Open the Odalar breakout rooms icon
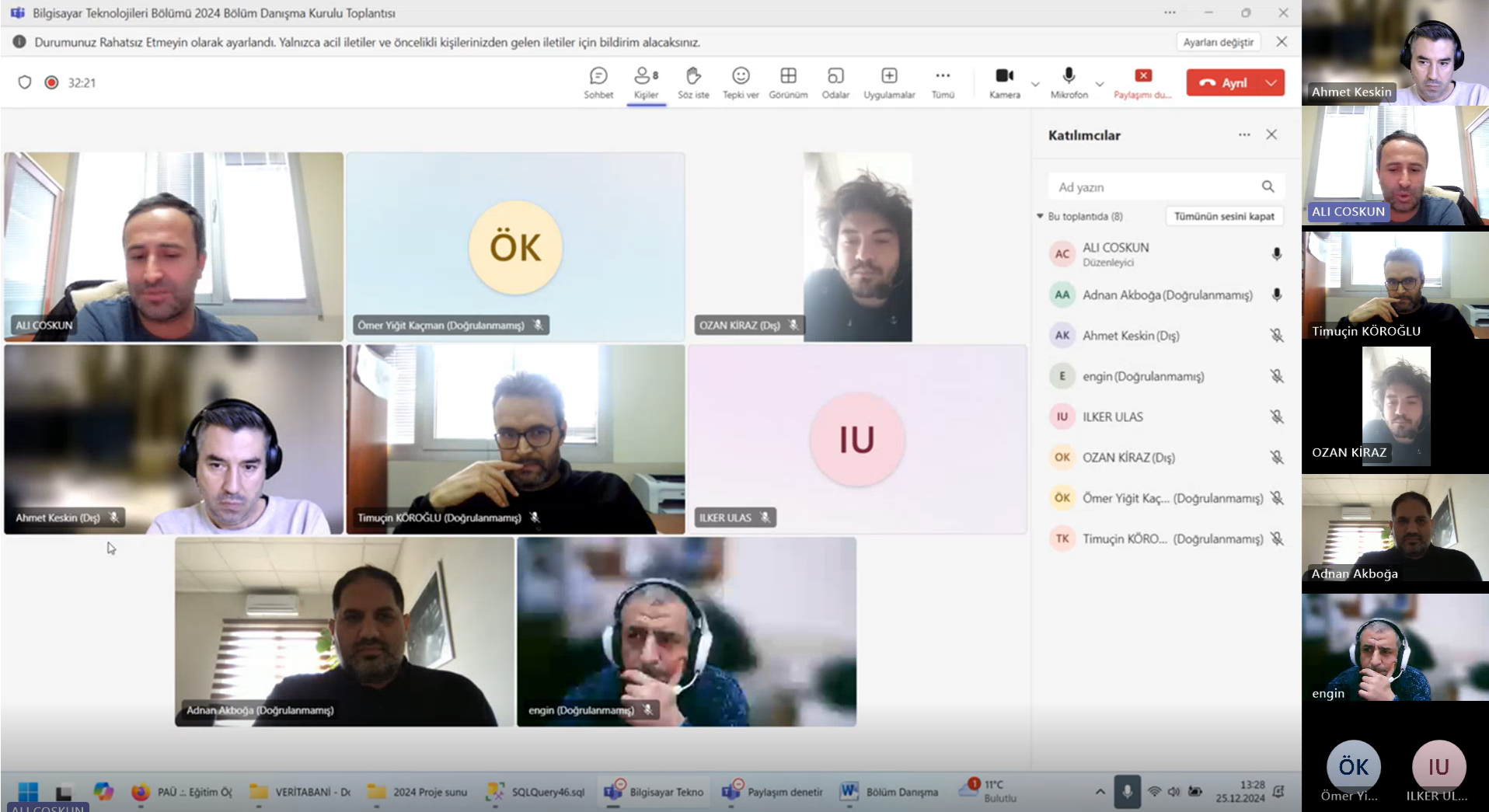 click(835, 82)
